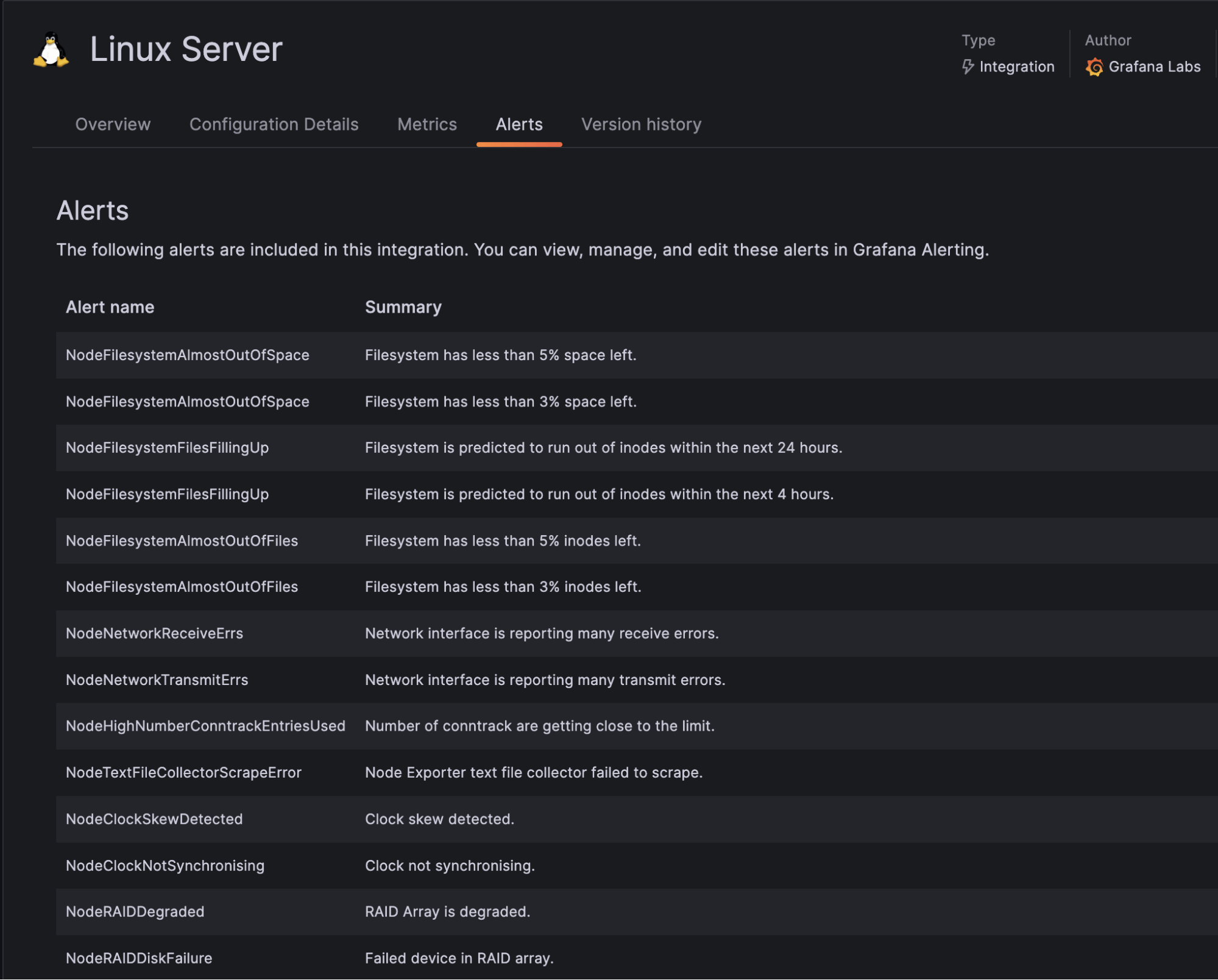
Task: Open the NodeRAIDDegraded alert row
Action: [x=135, y=912]
